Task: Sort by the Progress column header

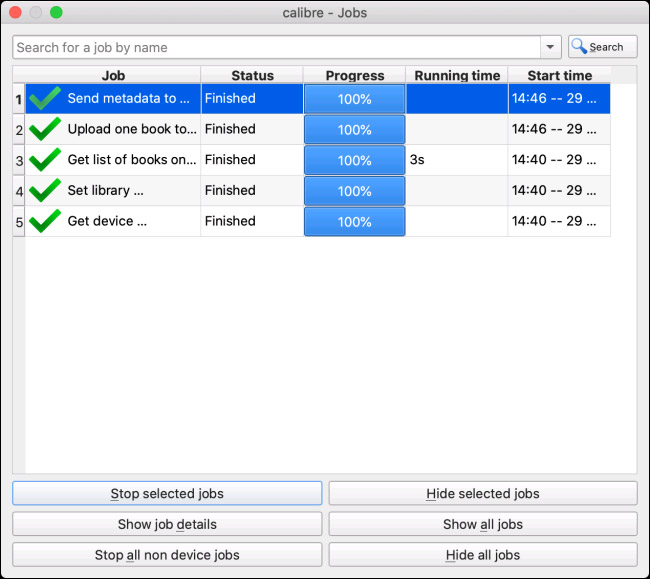Action: 354,75
